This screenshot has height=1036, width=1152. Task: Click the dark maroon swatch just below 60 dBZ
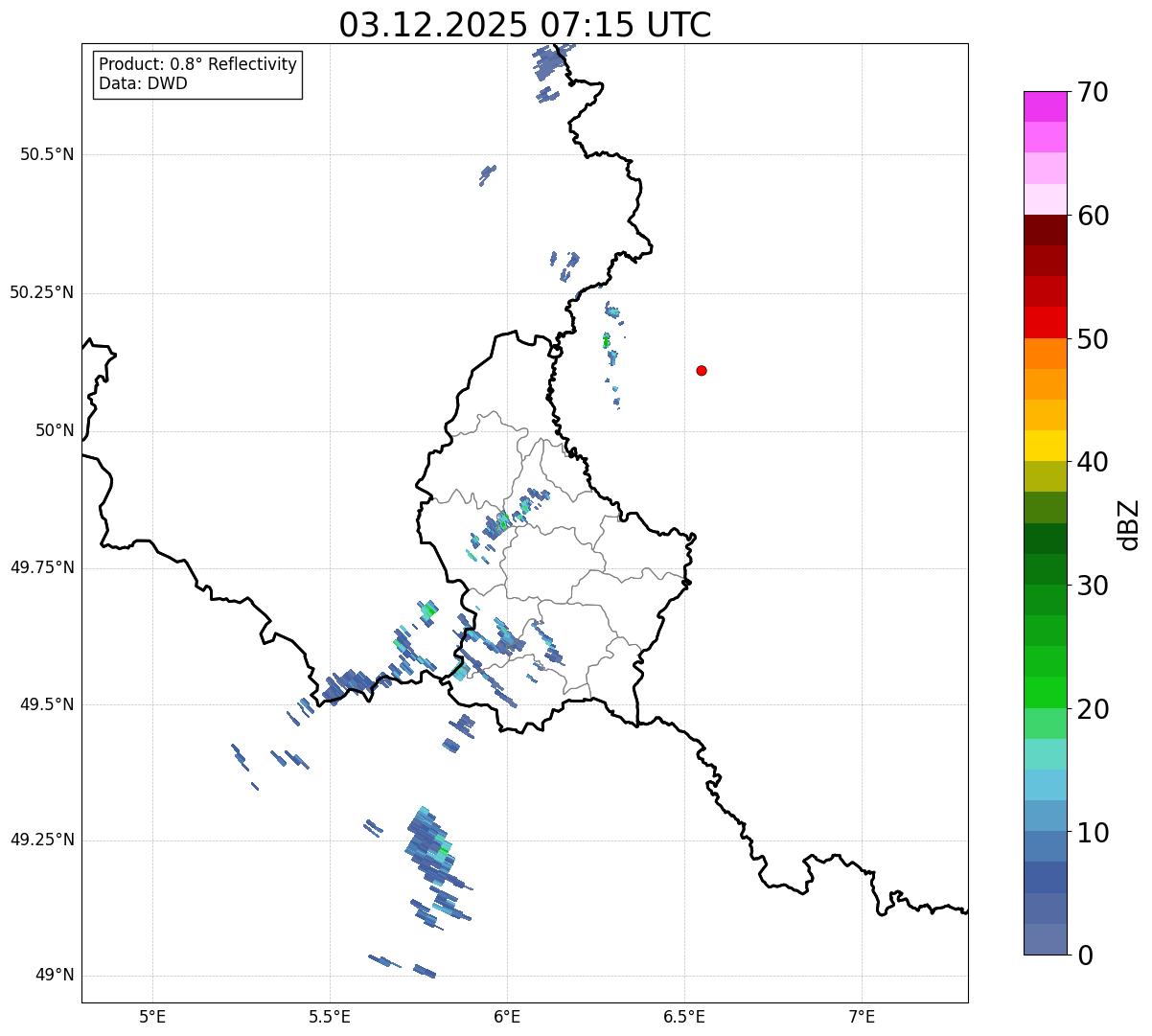click(x=1046, y=230)
